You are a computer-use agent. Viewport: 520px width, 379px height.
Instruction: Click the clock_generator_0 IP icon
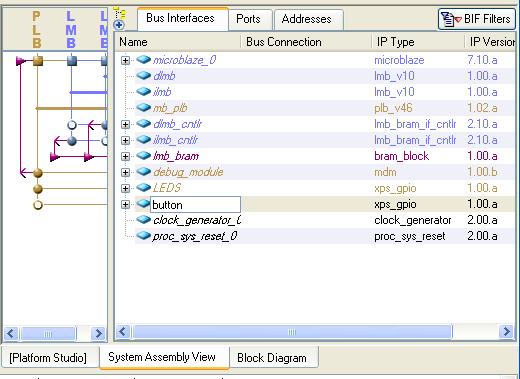pyautogui.click(x=144, y=219)
